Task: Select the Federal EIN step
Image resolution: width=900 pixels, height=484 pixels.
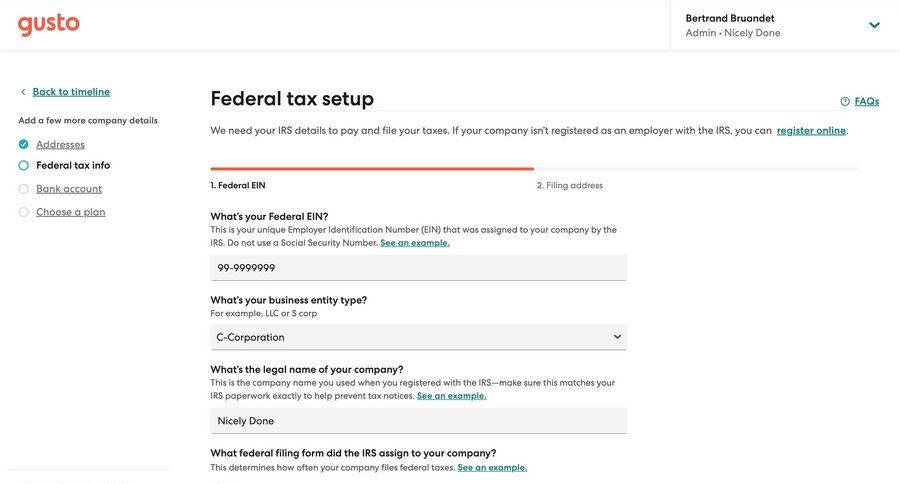Action: 241,185
